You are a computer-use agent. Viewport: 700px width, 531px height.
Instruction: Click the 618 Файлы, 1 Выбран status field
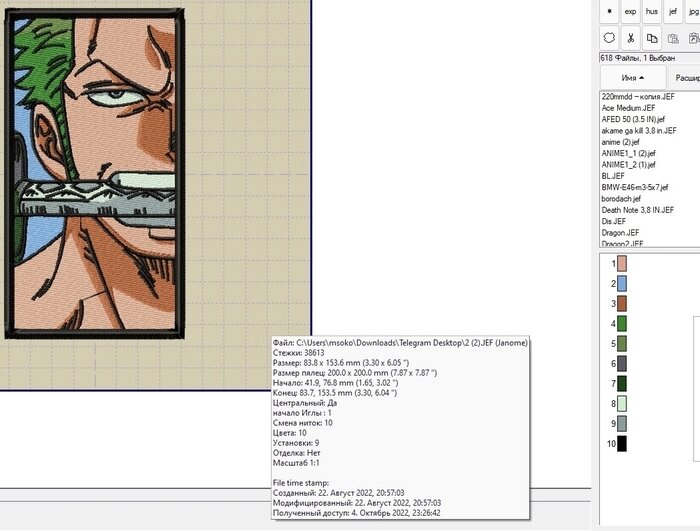pos(650,58)
